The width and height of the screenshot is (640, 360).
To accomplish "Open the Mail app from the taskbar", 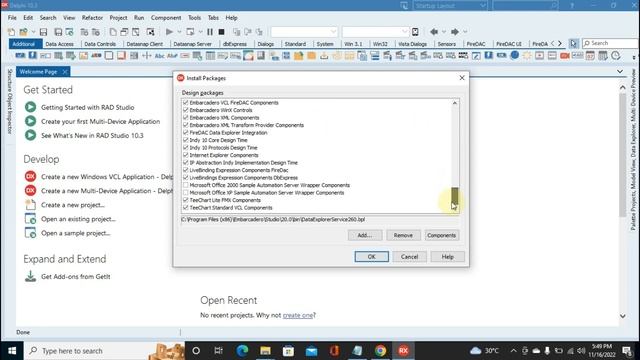I will click(311, 351).
